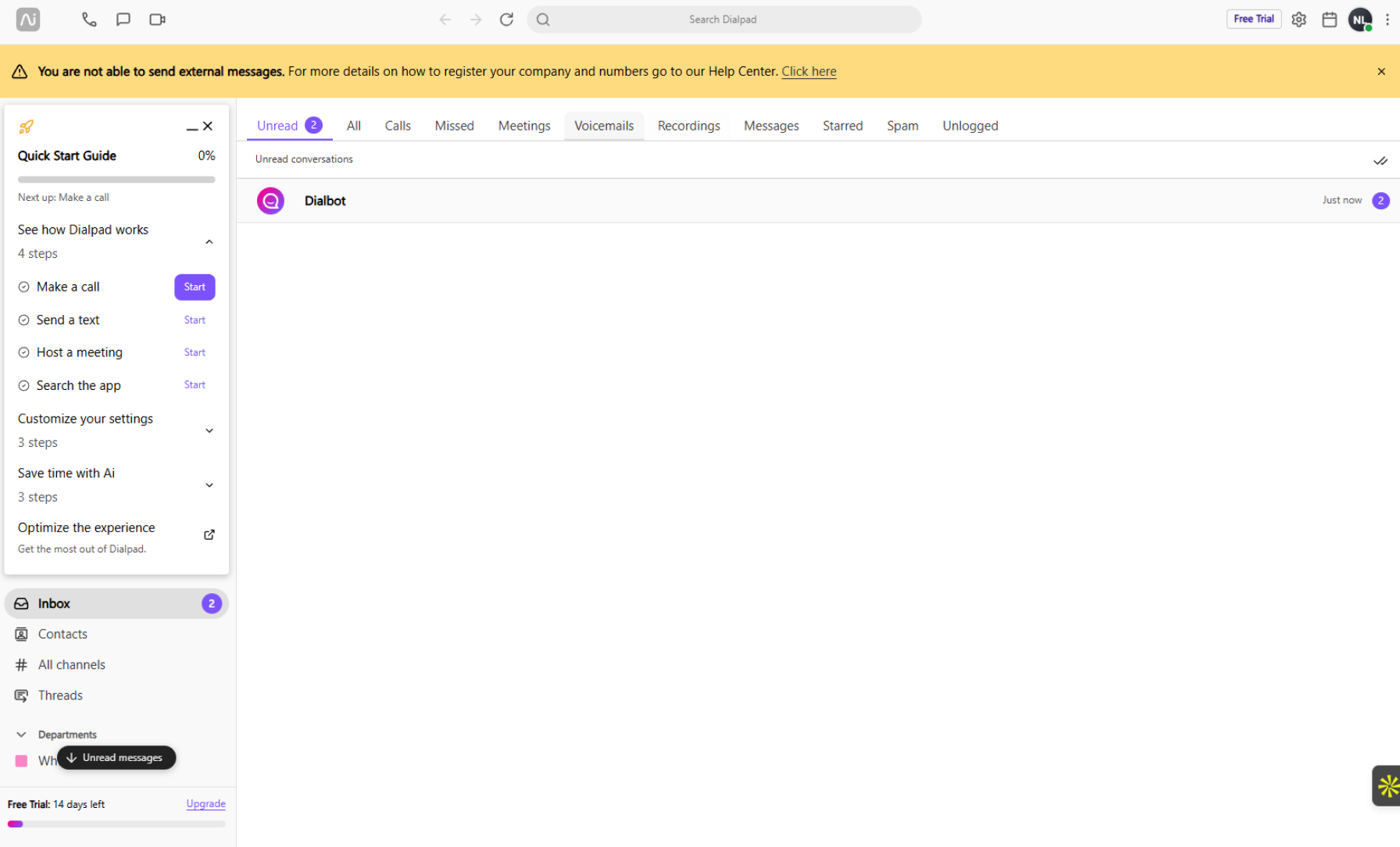Open the yellow asterisk widget

(1387, 785)
